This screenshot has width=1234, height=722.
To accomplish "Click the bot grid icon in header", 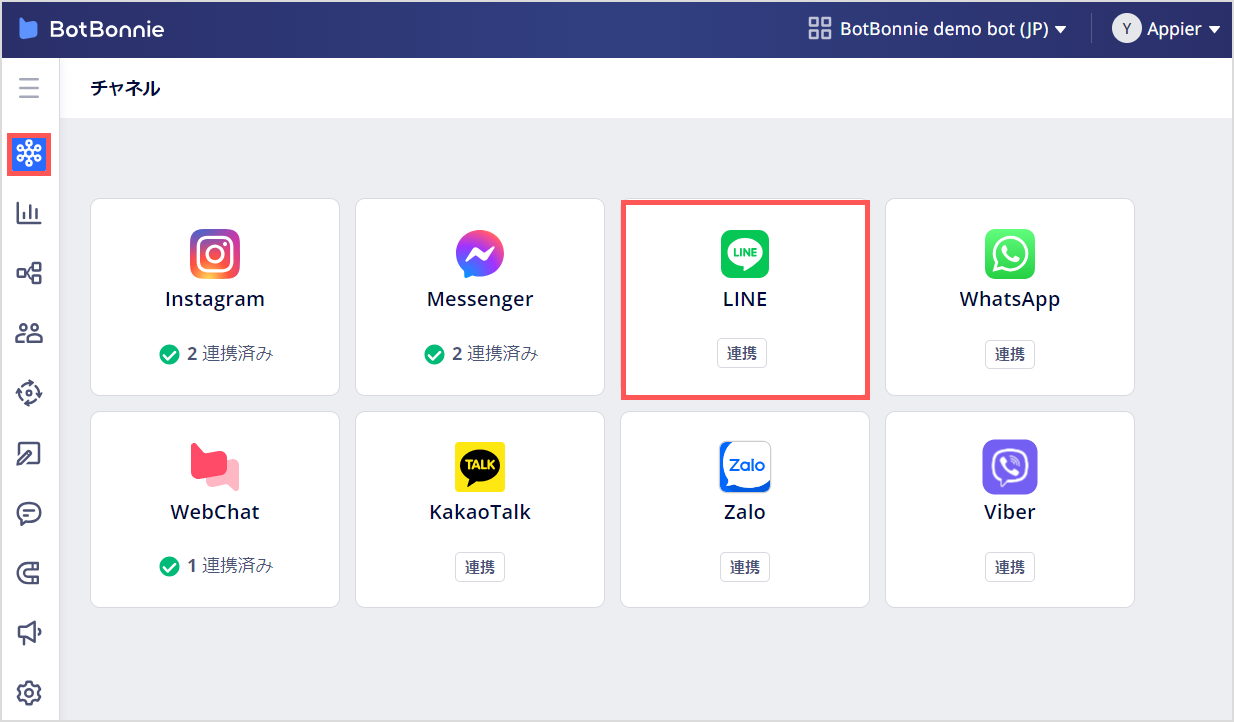I will pyautogui.click(x=820, y=29).
